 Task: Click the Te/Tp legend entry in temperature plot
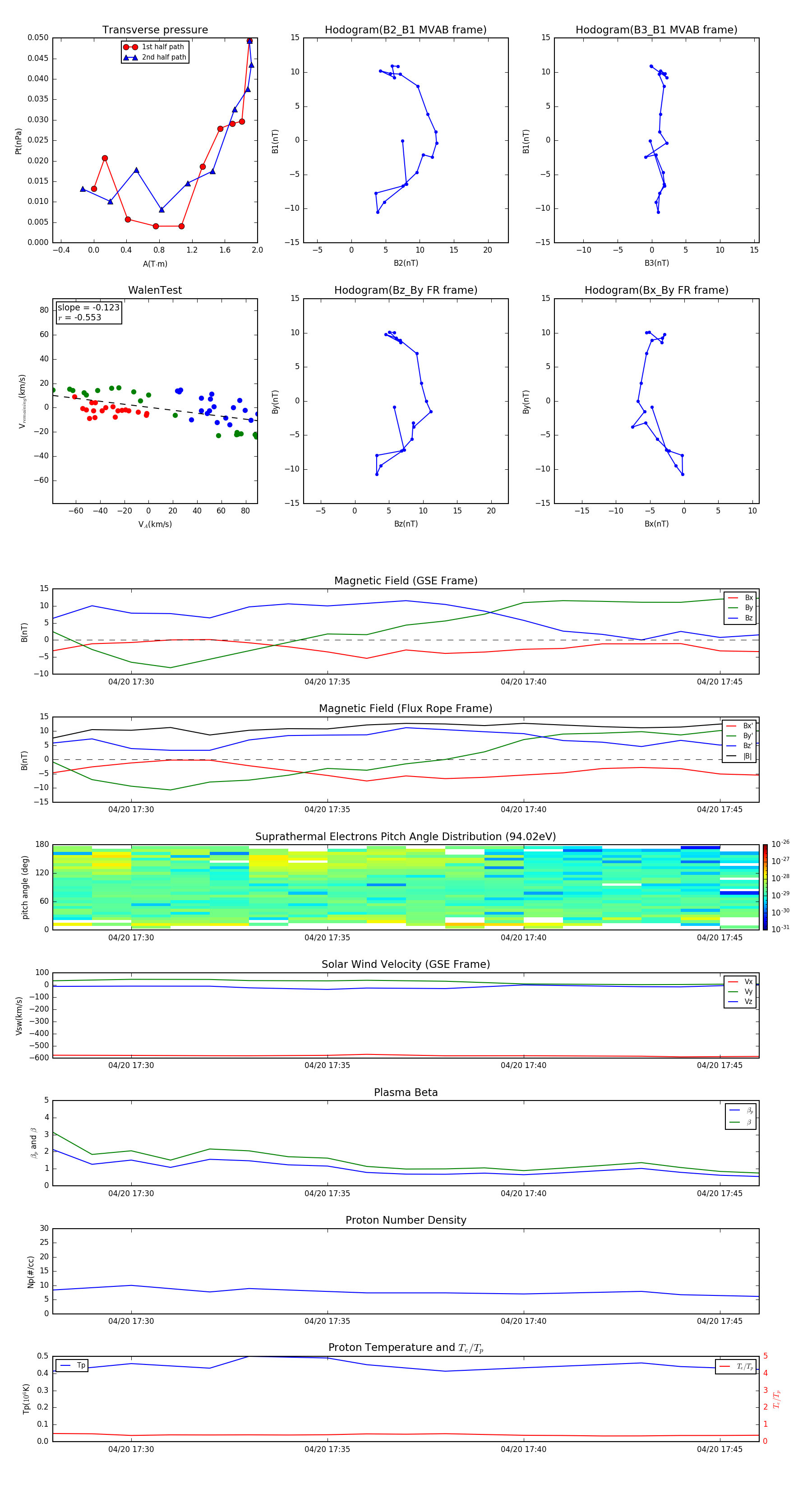(x=737, y=1366)
